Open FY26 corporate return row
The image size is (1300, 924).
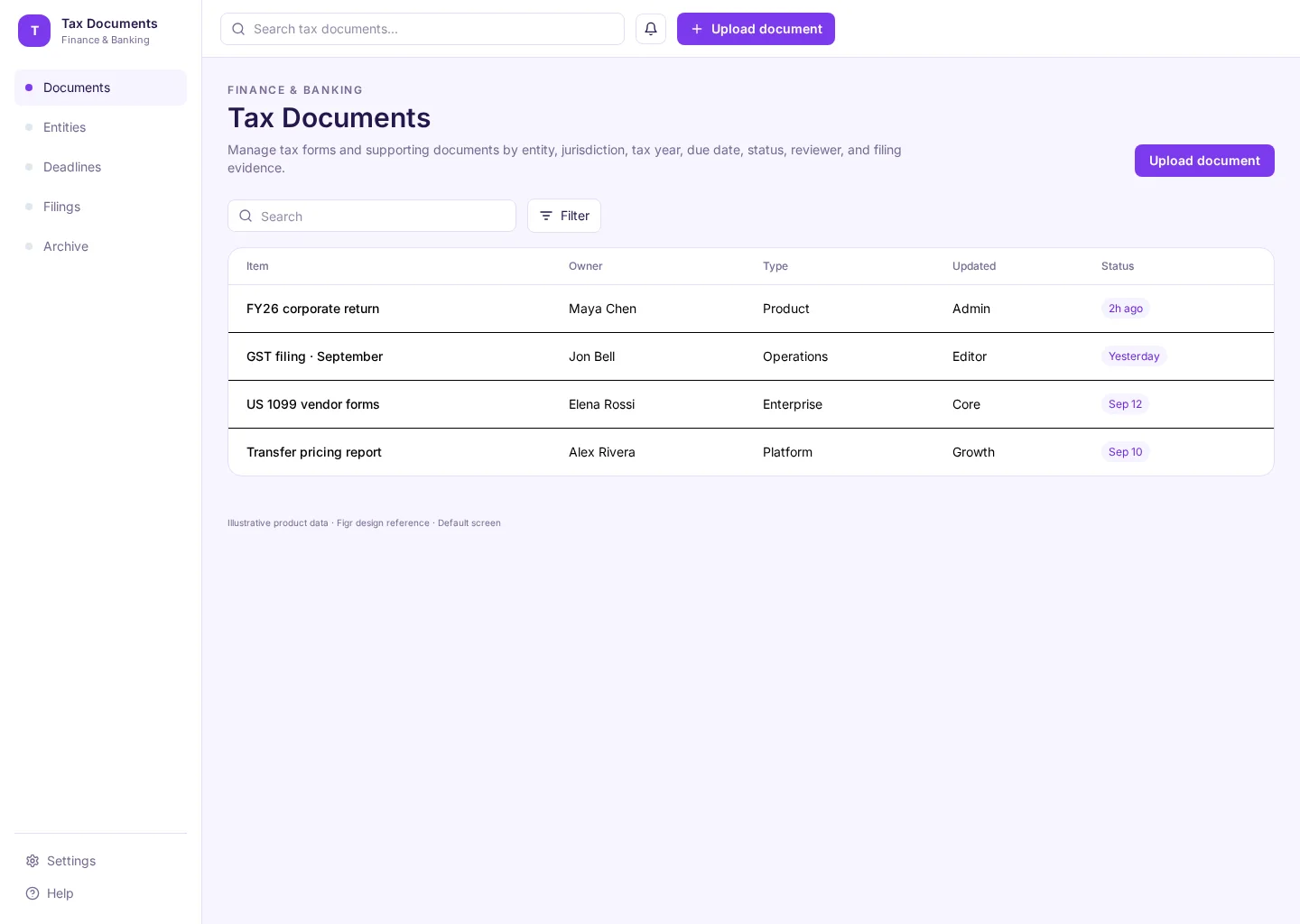coord(751,309)
